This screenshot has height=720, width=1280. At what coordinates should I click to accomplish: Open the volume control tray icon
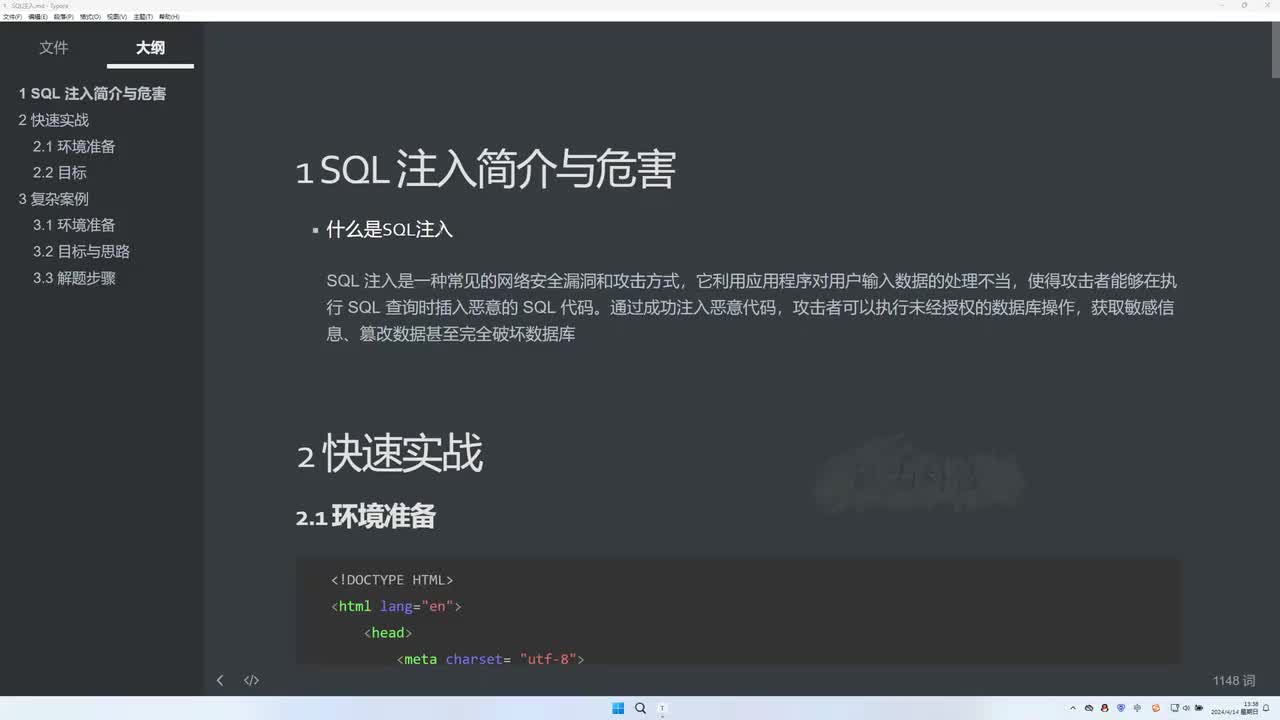pos(1186,708)
